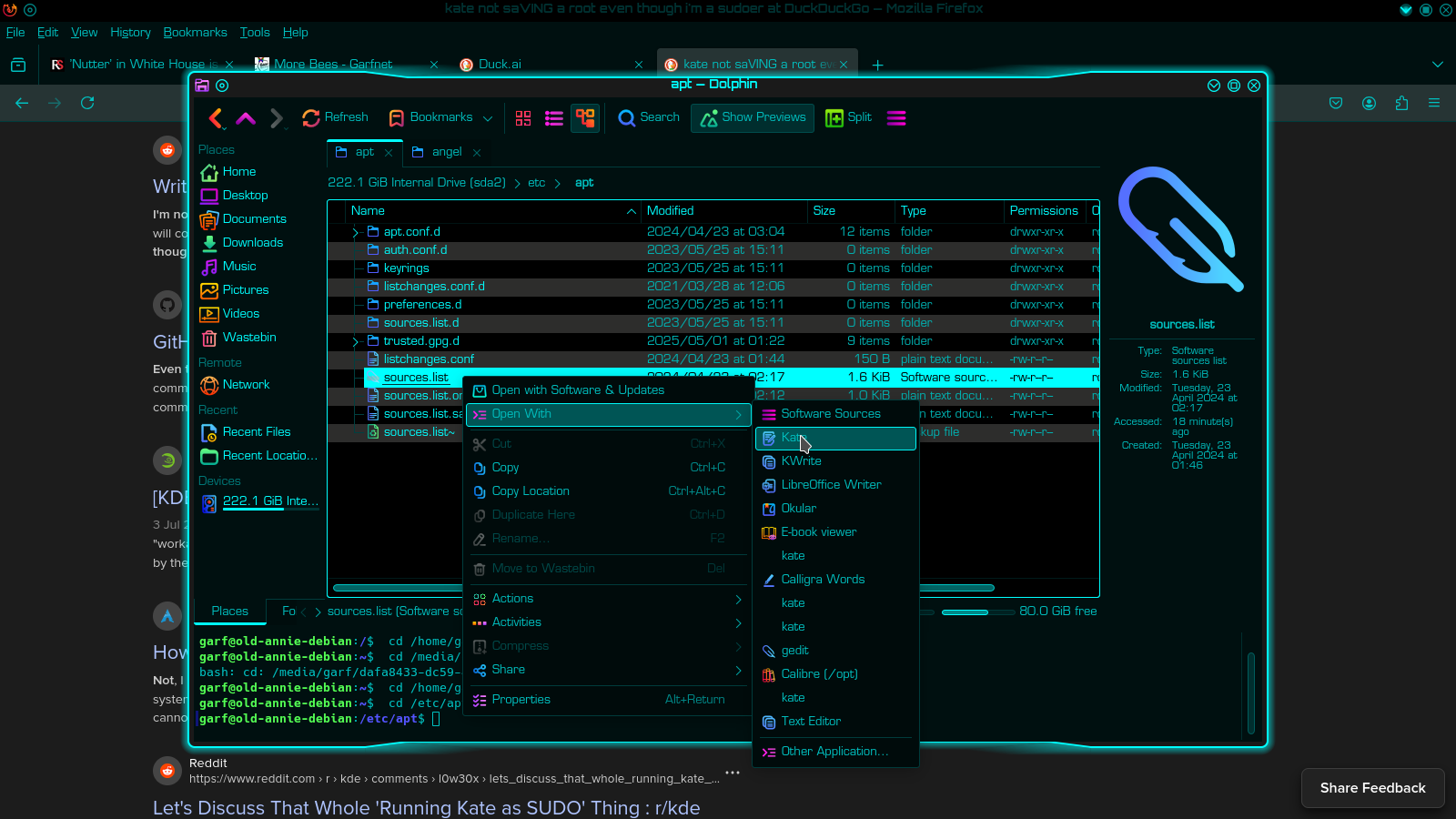Go forward with Dolphin's forward arrow
This screenshot has height=819, width=1456.
pos(276,118)
